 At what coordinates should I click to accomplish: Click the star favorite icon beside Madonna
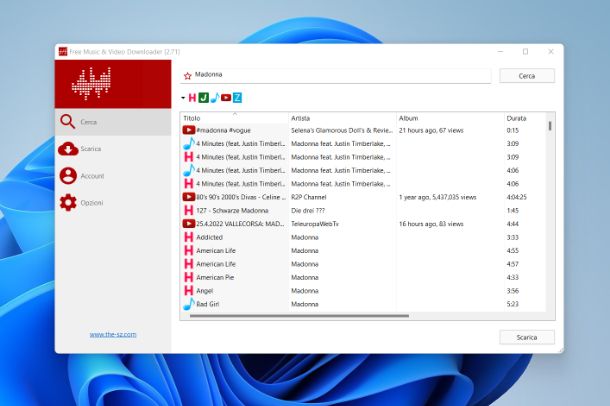coord(188,76)
